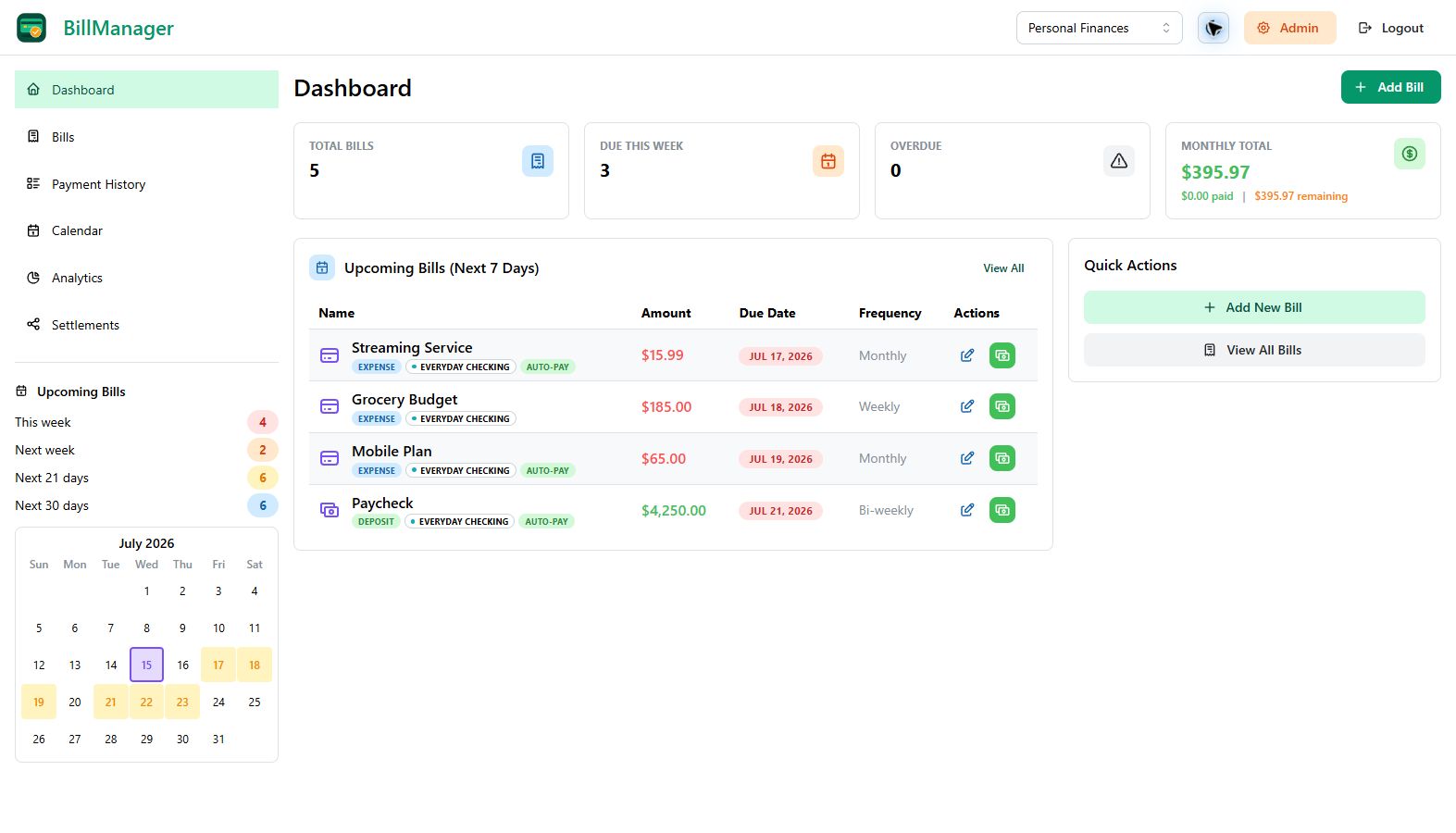This screenshot has width=1456, height=833.
Task: Click the Bi-weekly frequency text
Action: [886, 510]
